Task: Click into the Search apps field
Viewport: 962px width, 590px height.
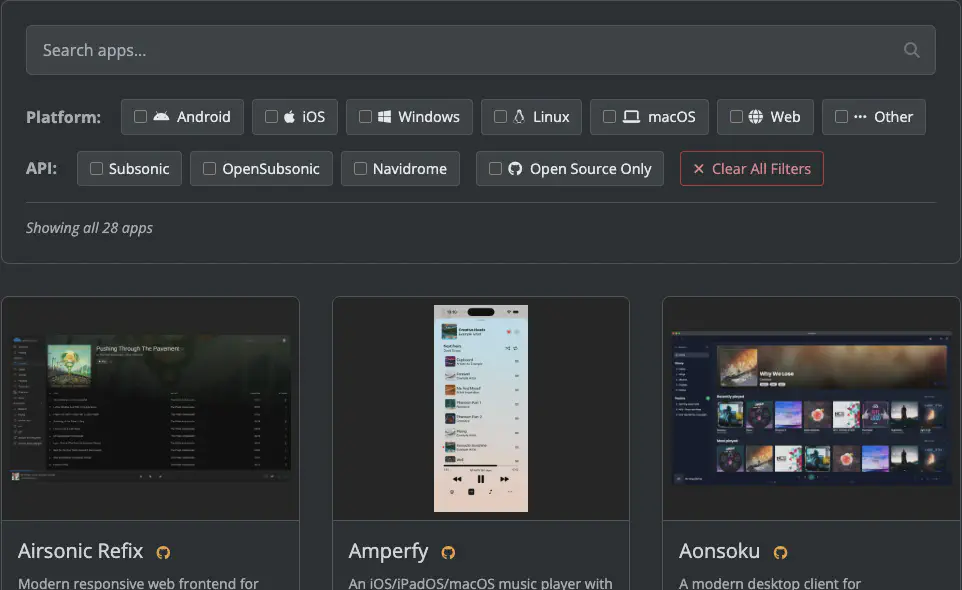Action: (x=460, y=50)
